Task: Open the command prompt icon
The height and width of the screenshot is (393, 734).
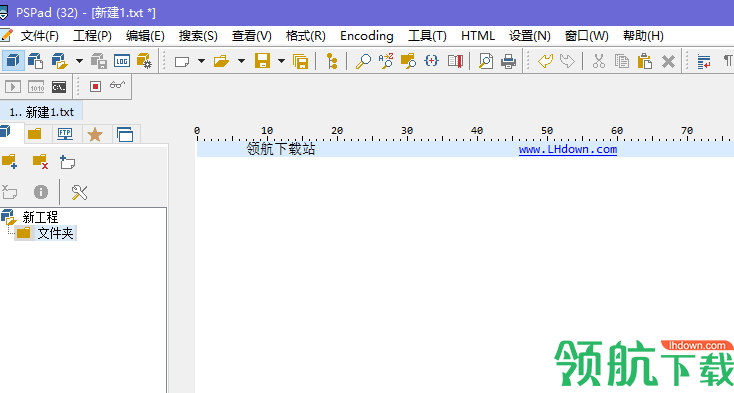Action: pos(59,87)
